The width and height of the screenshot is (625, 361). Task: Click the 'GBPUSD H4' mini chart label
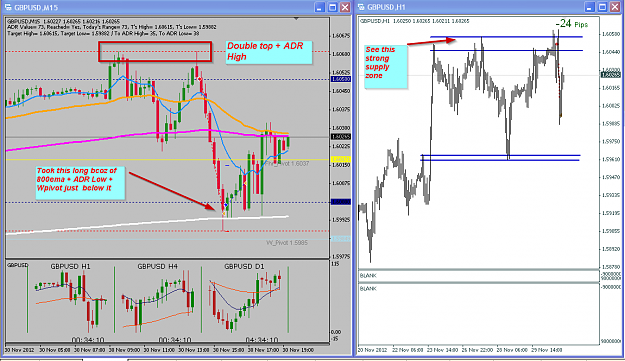(x=157, y=266)
